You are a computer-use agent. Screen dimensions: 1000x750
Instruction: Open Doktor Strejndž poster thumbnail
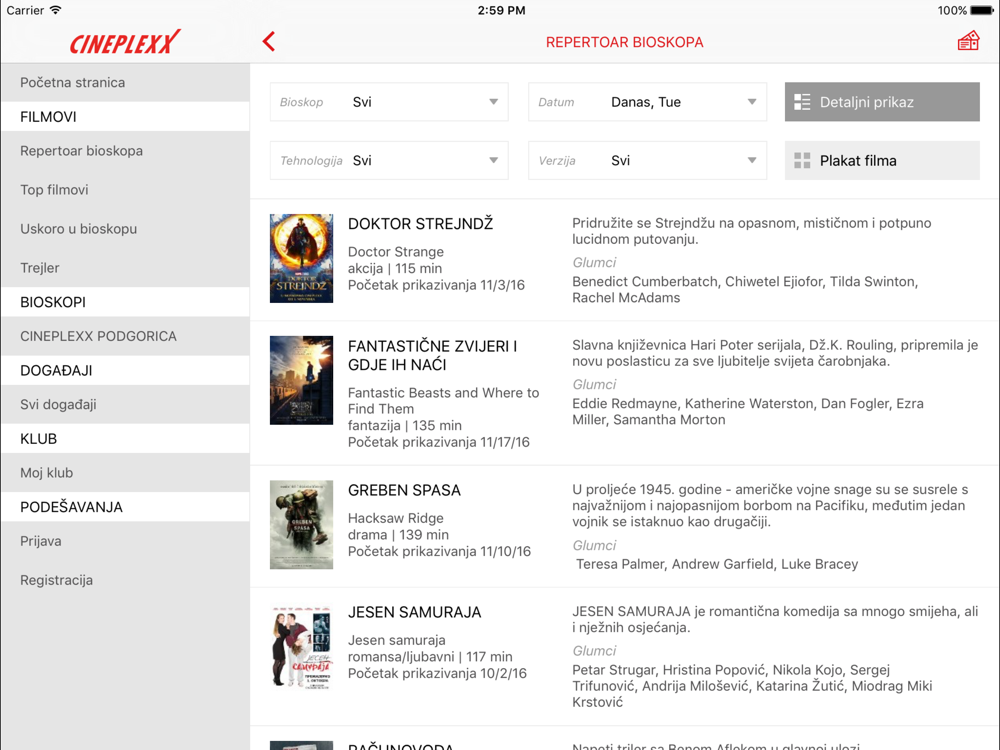[x=301, y=258]
